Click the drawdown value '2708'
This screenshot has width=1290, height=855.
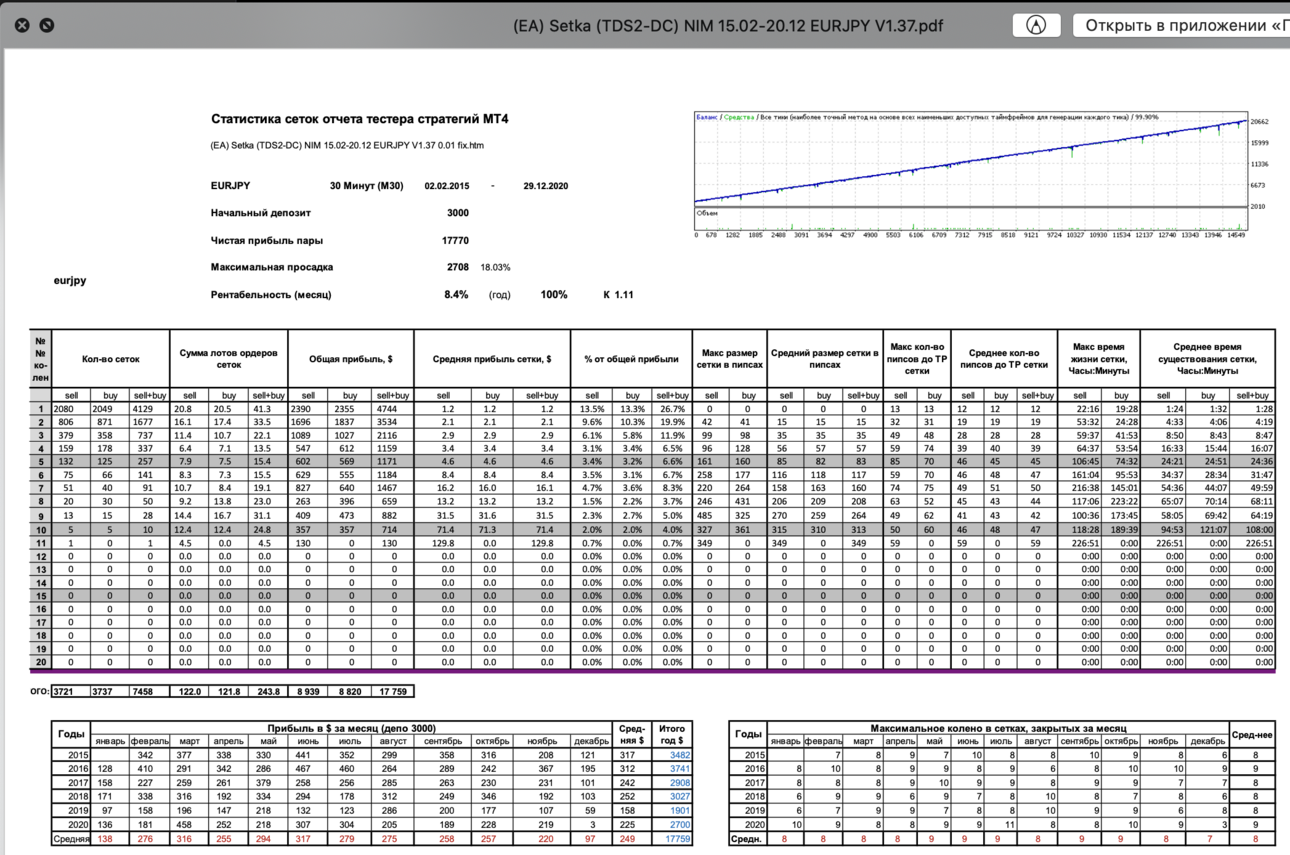pos(457,267)
